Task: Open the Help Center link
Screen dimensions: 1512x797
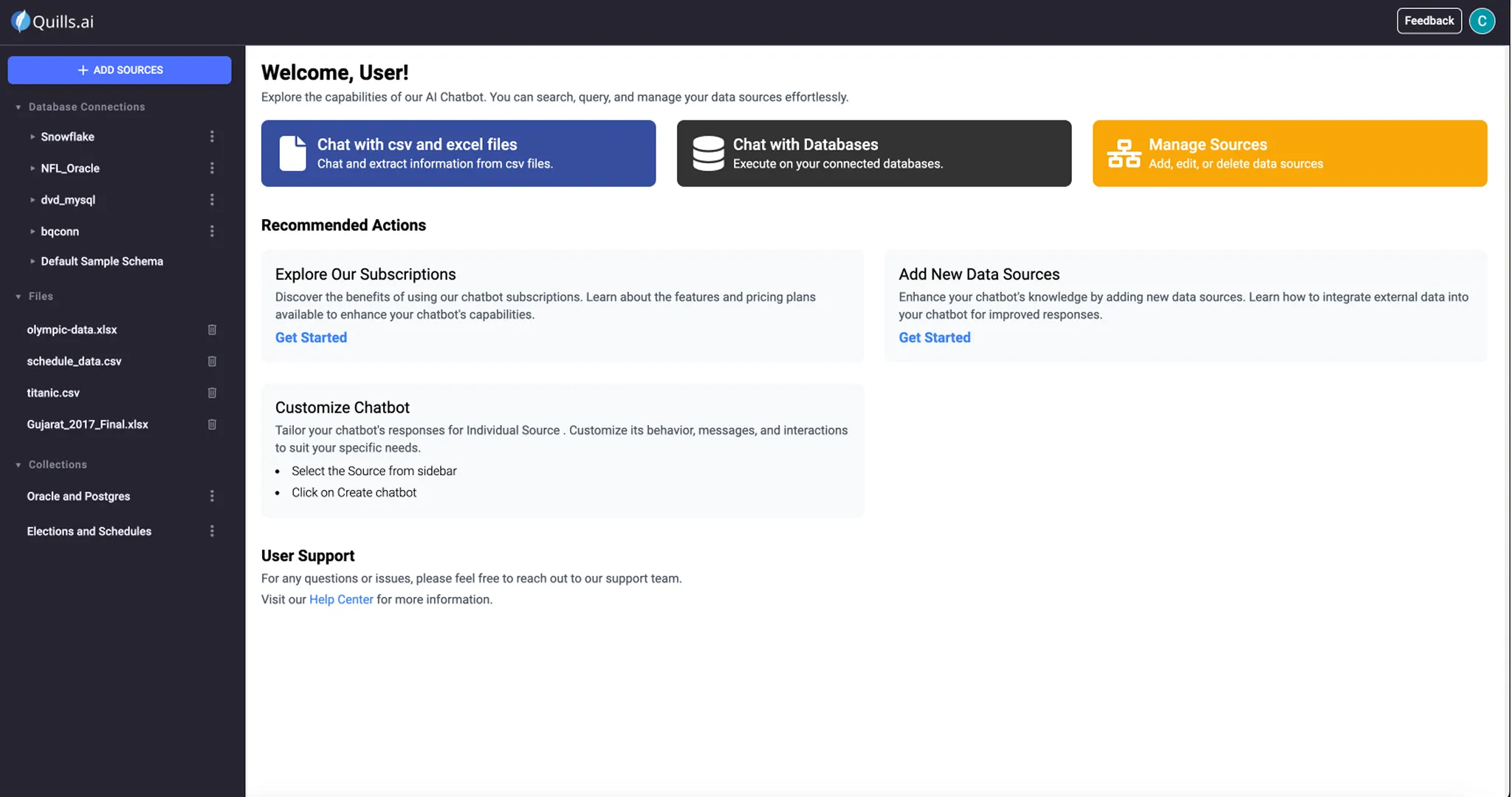Action: coord(340,599)
